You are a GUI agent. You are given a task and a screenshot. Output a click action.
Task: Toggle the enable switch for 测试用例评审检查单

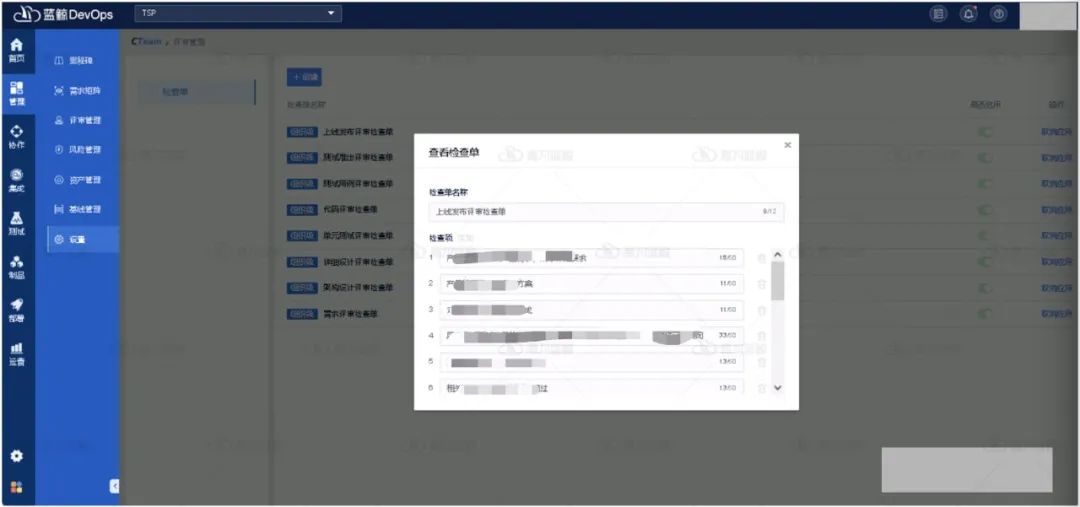[986, 183]
